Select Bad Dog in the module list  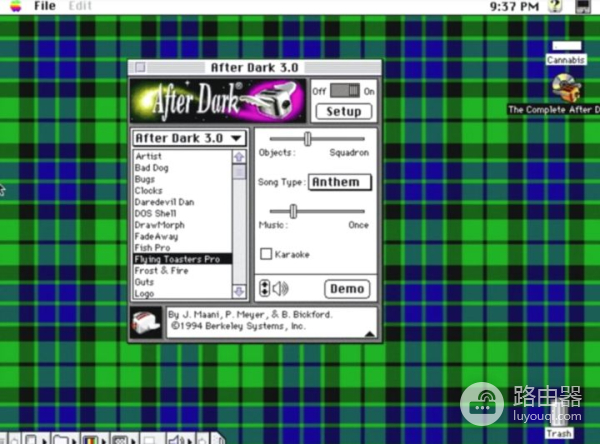[x=183, y=168]
